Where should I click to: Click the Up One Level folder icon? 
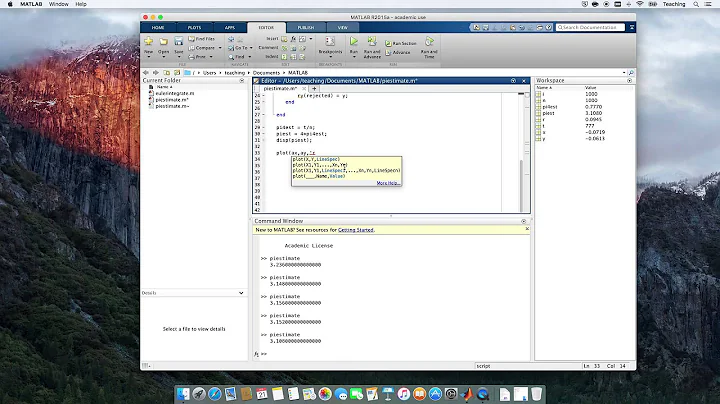pyautogui.click(x=167, y=73)
